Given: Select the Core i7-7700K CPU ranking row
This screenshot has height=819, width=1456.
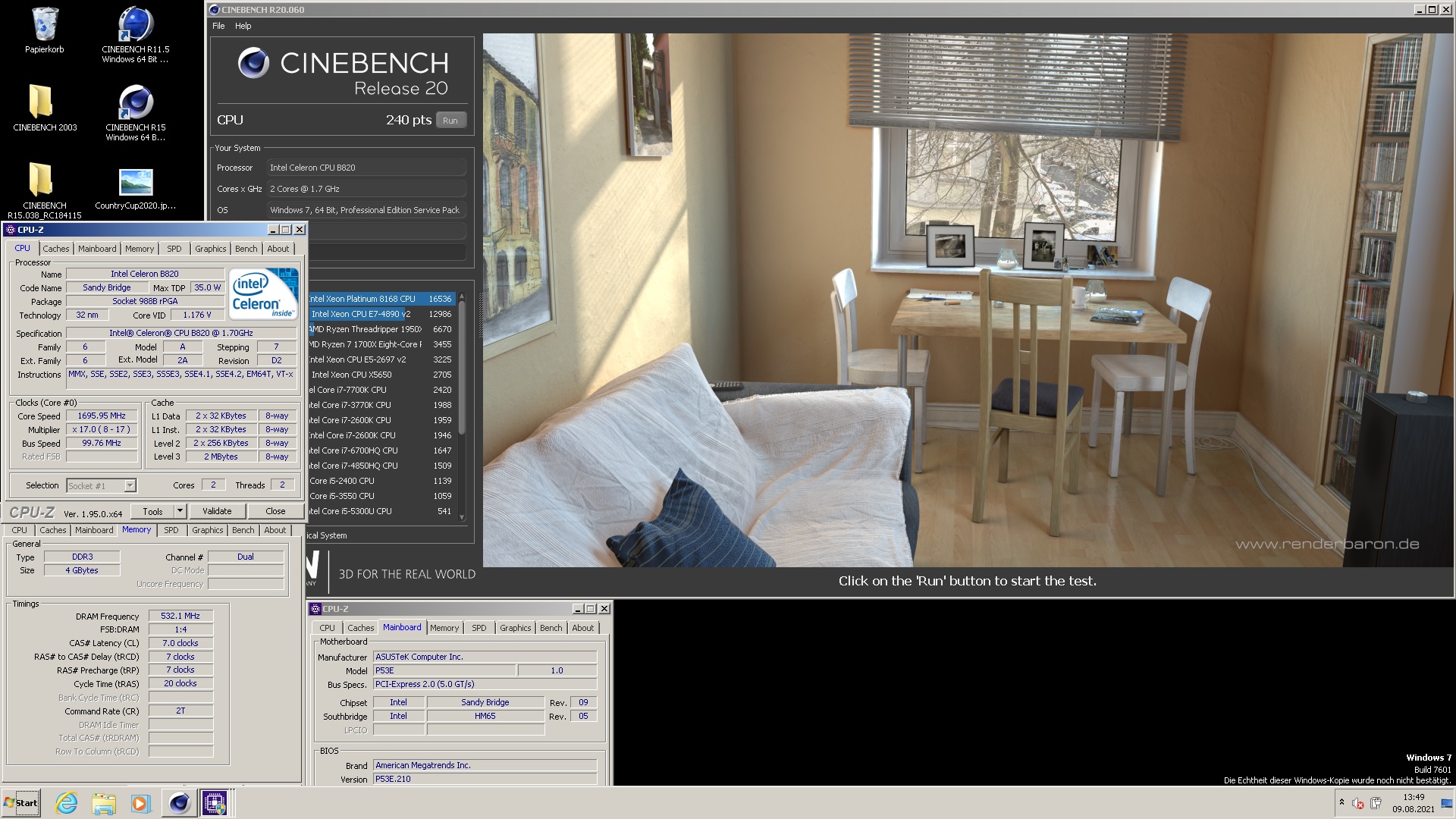Looking at the screenshot, I should point(381,390).
